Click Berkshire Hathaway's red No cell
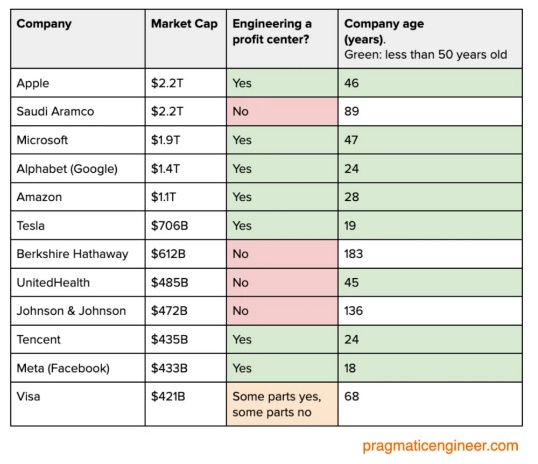This screenshot has height=464, width=538. (x=282, y=254)
